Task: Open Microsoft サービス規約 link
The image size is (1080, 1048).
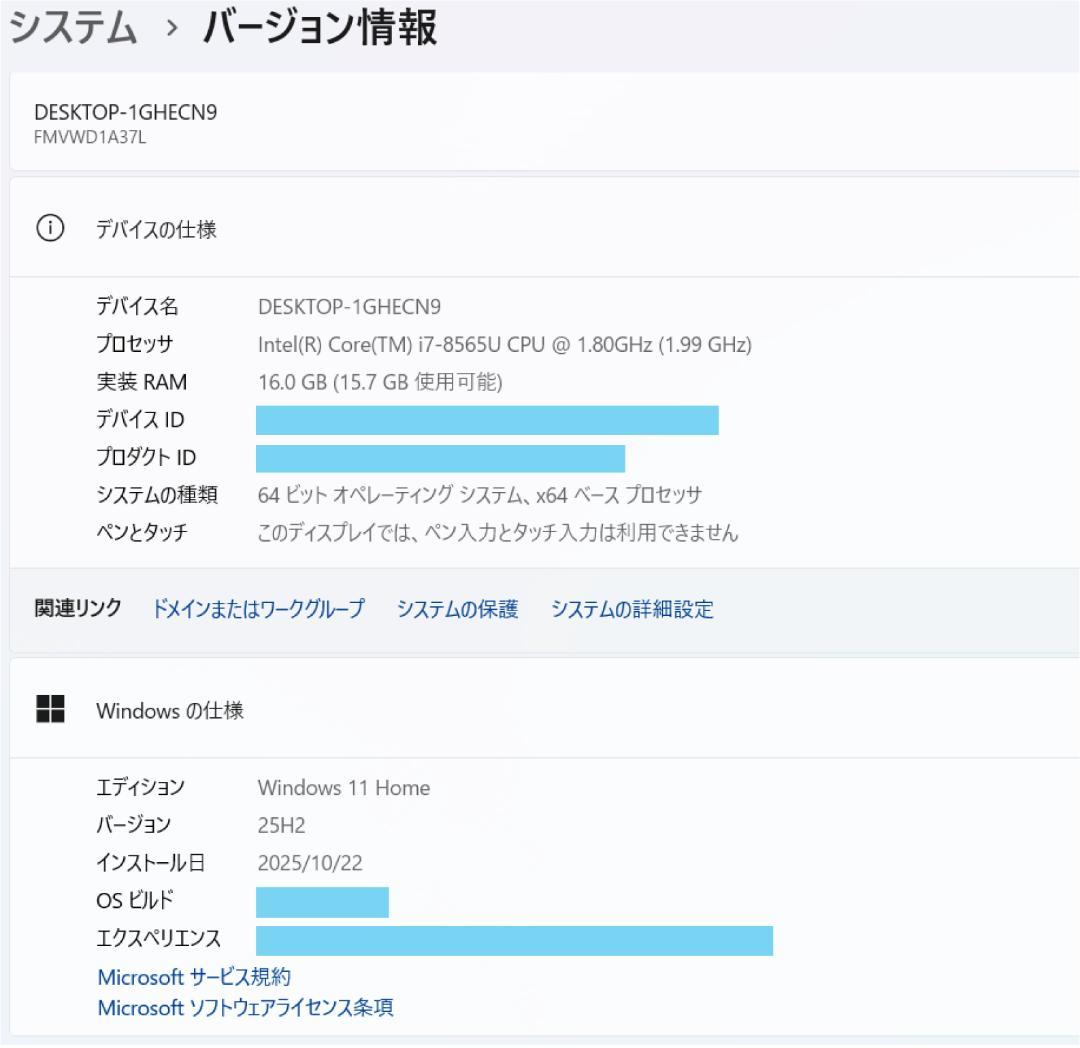Action: [194, 976]
